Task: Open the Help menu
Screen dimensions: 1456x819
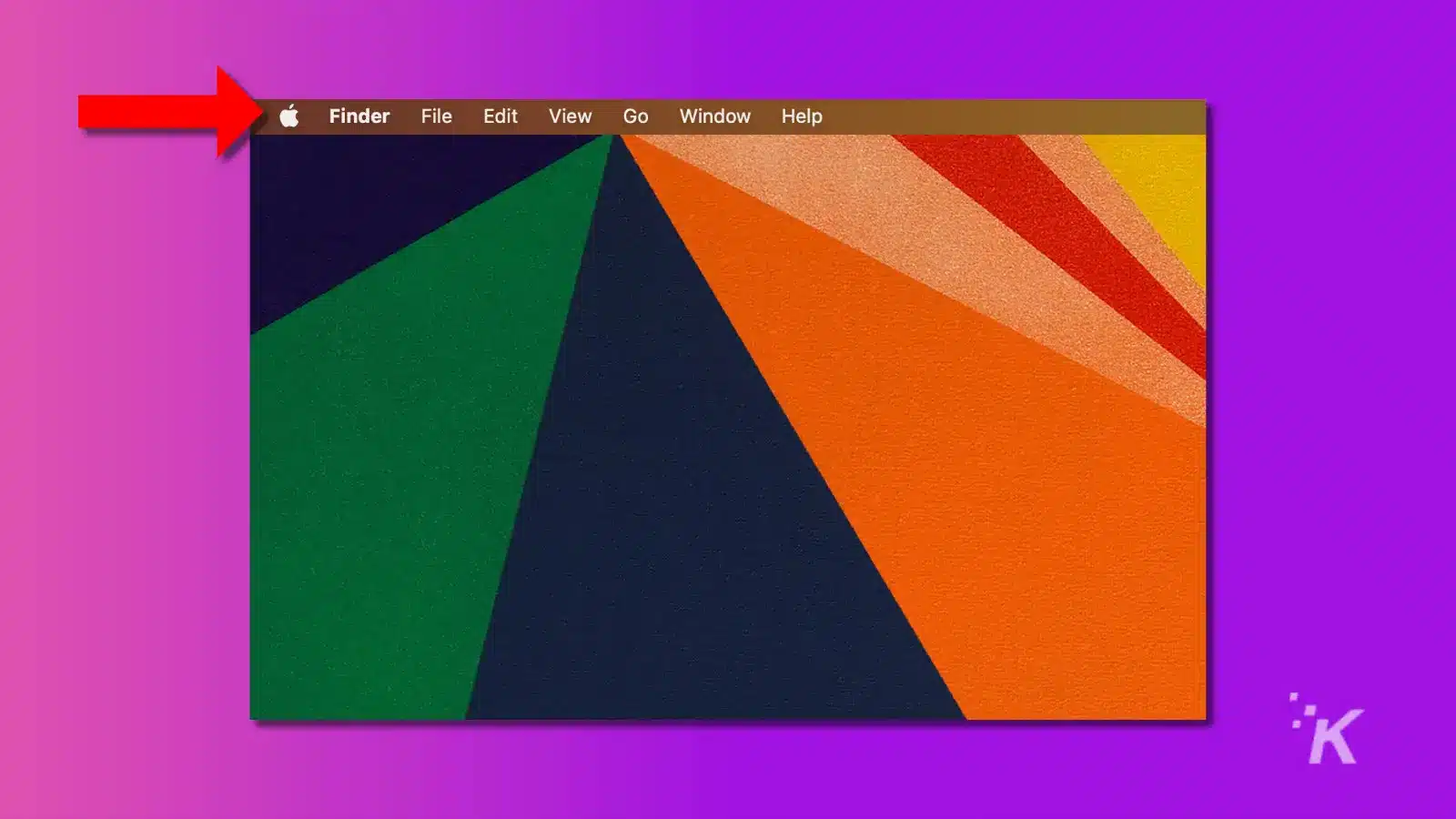Action: [802, 116]
